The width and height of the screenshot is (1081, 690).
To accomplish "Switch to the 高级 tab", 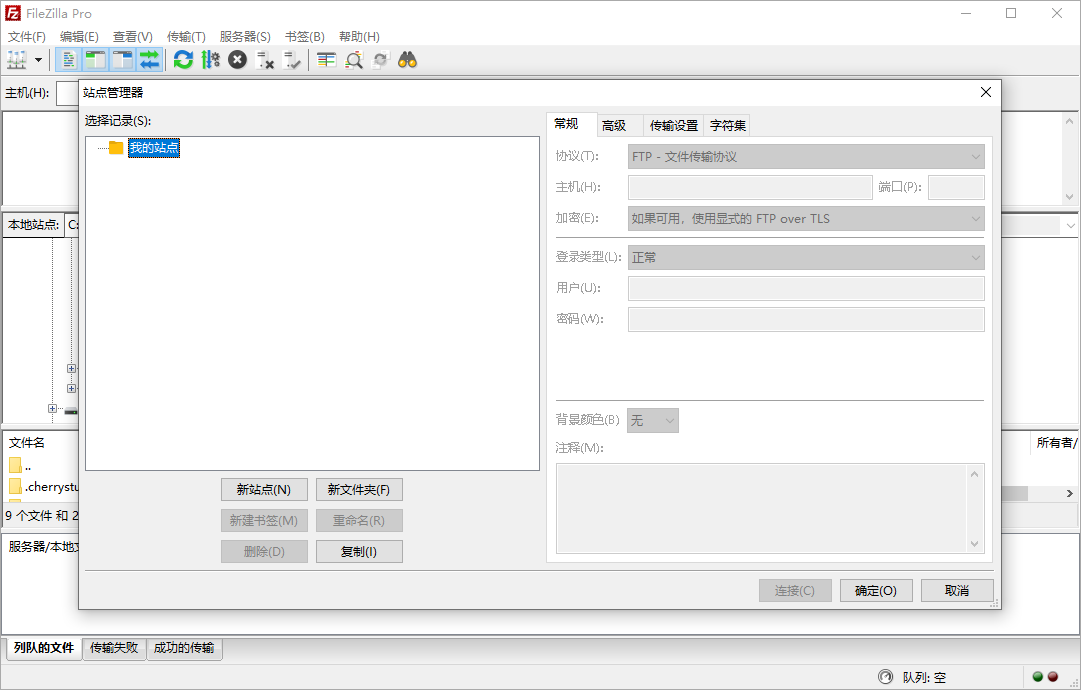I will (x=618, y=124).
